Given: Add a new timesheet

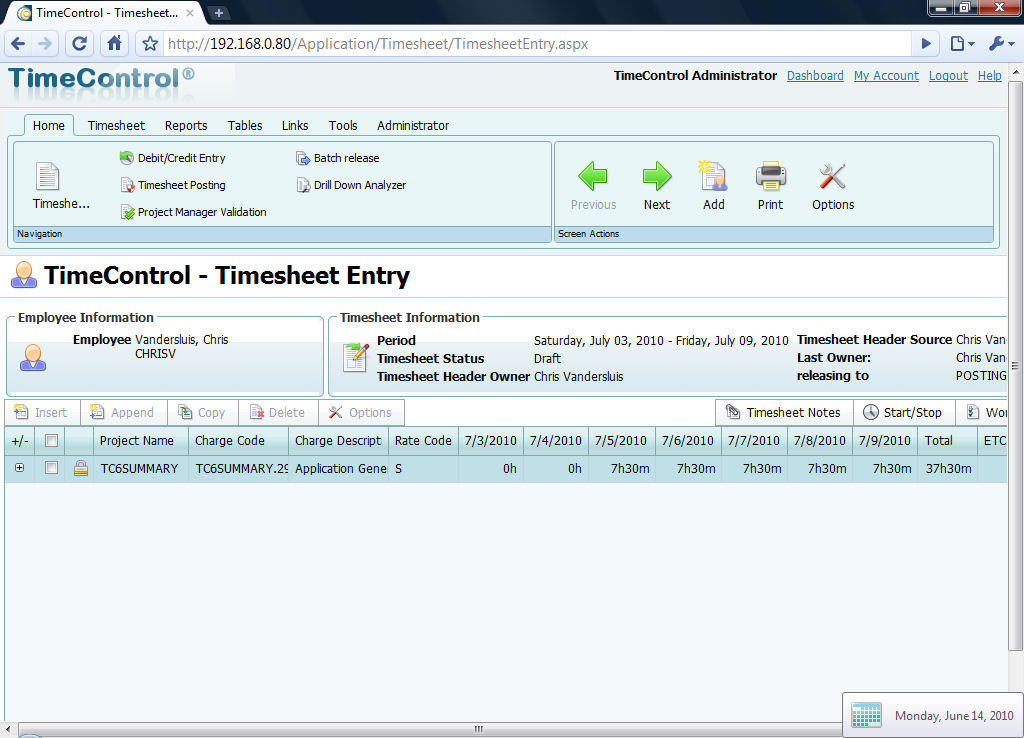Looking at the screenshot, I should 713,186.
